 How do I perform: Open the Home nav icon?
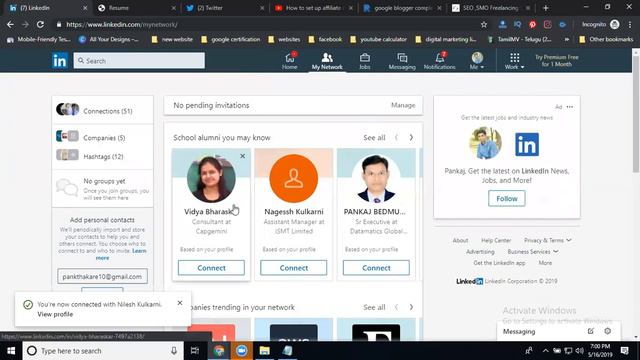[x=290, y=61]
